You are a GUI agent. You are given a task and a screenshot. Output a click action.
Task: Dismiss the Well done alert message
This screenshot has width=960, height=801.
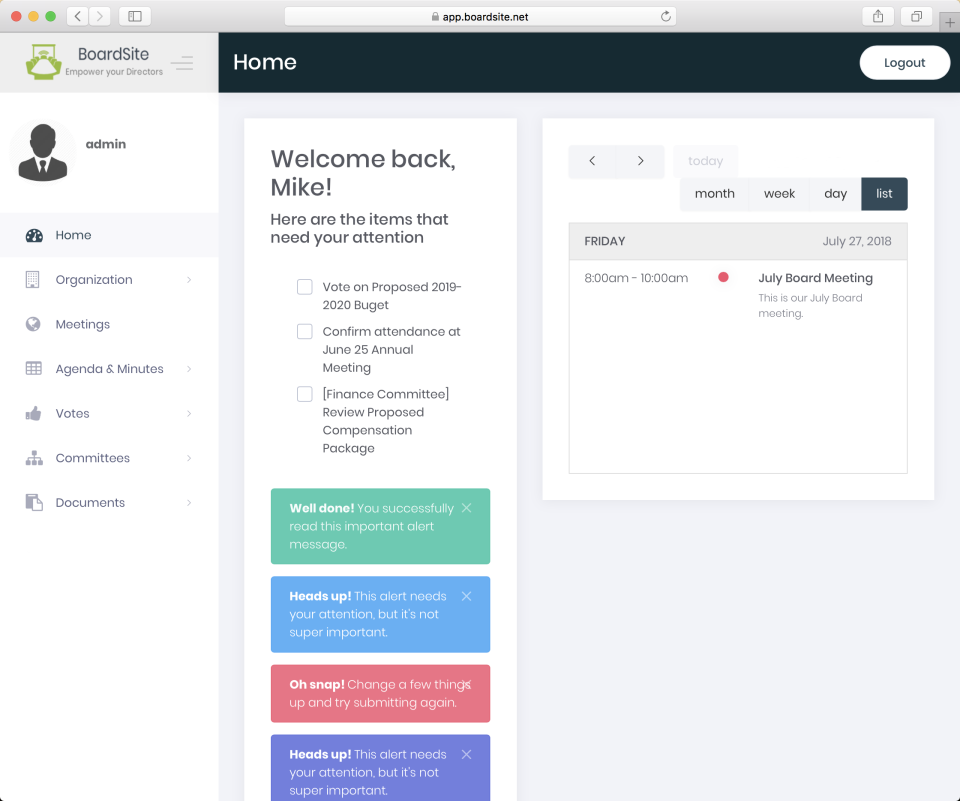pyautogui.click(x=466, y=508)
